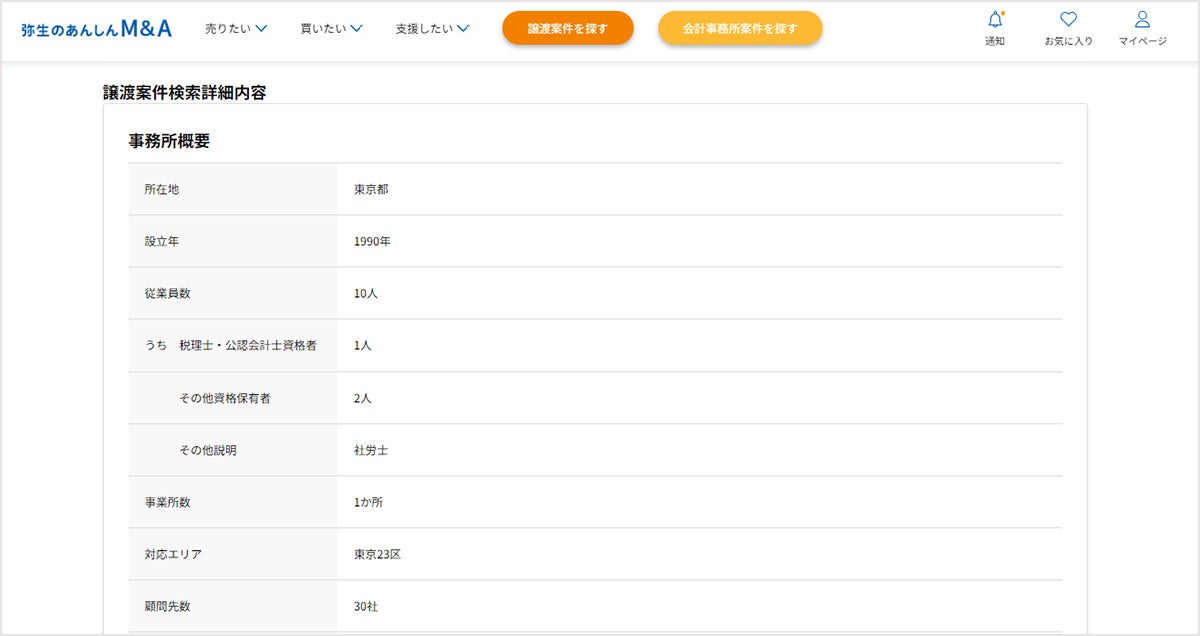Click the notification bell icon
1200x636 pixels.
tap(995, 19)
